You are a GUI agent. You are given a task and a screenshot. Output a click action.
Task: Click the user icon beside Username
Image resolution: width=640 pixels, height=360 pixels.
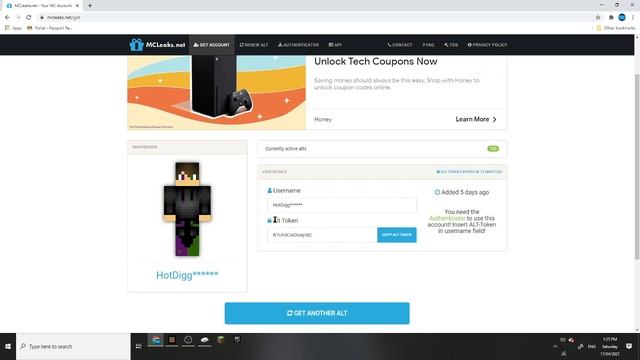tap(269, 191)
